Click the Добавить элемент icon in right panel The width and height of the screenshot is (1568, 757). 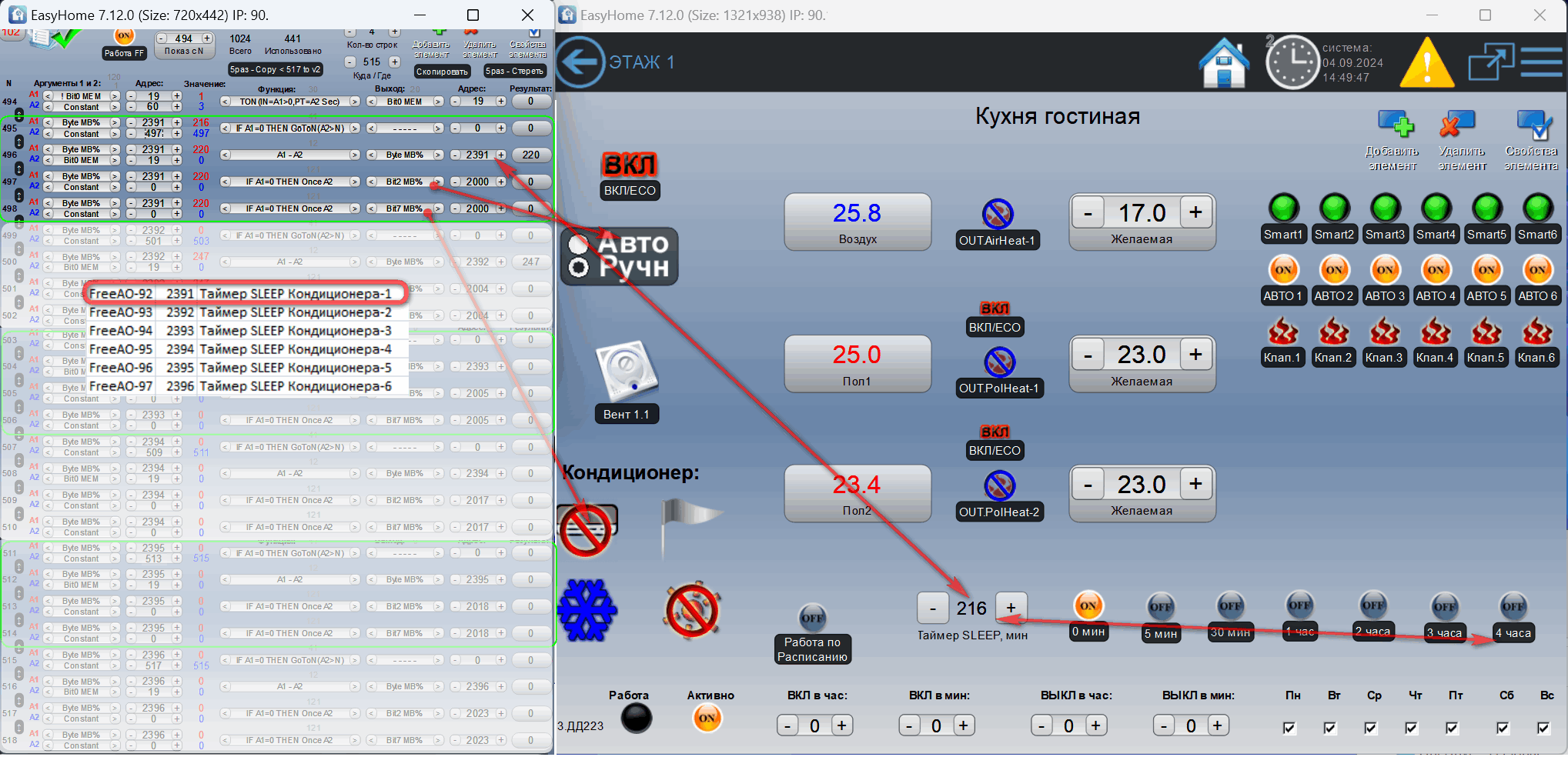click(x=1395, y=125)
